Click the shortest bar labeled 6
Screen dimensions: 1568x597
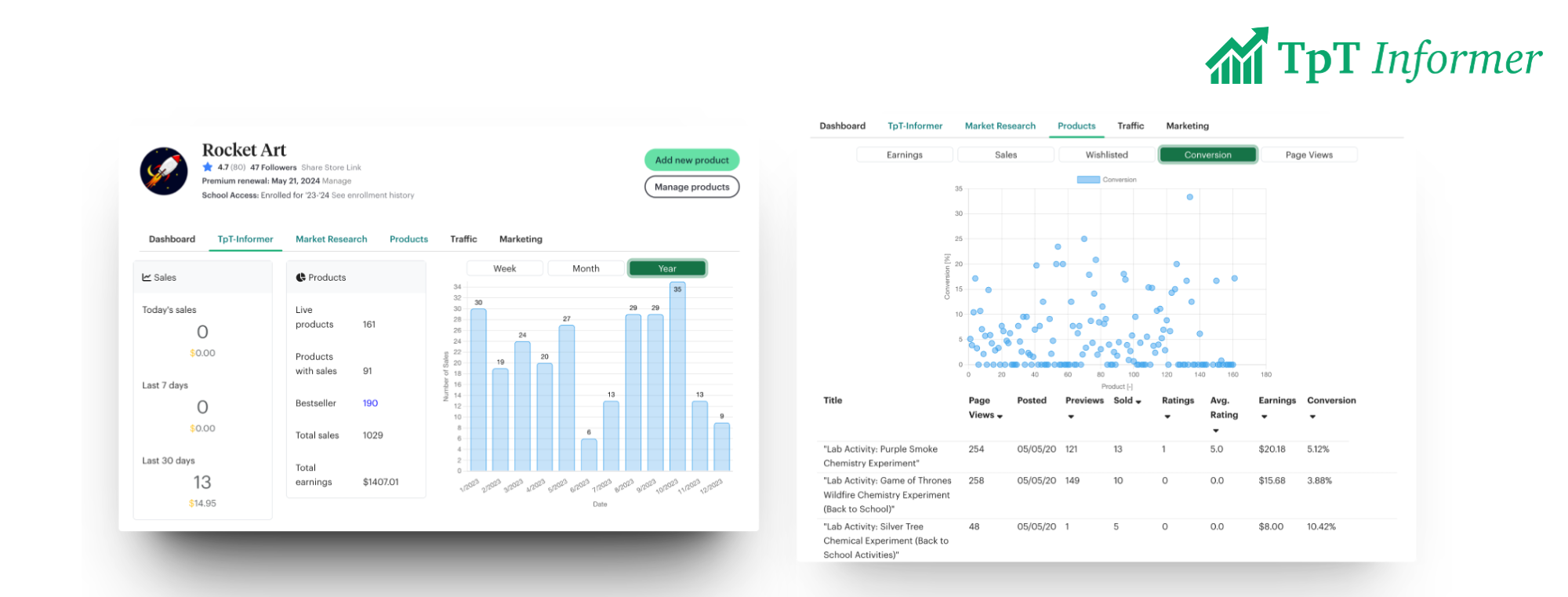click(589, 455)
